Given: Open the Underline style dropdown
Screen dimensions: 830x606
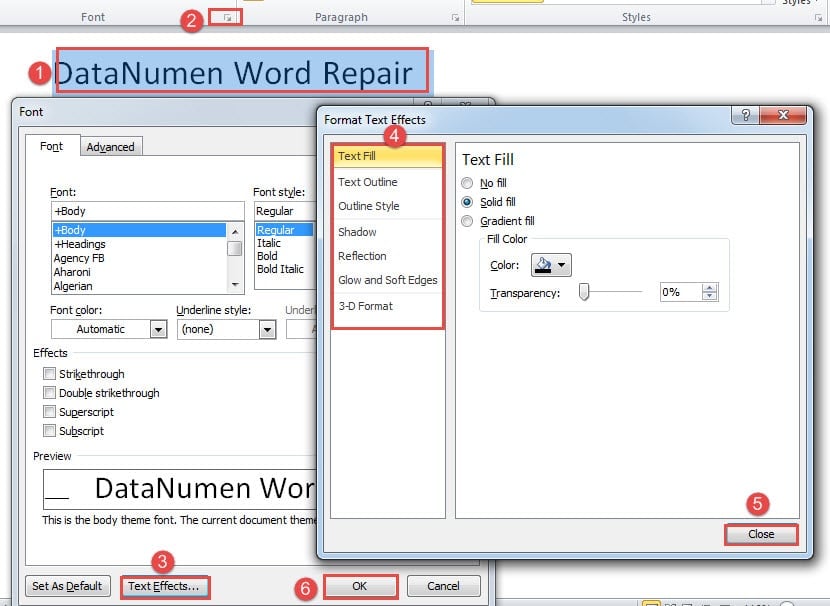Looking at the screenshot, I should tap(265, 330).
